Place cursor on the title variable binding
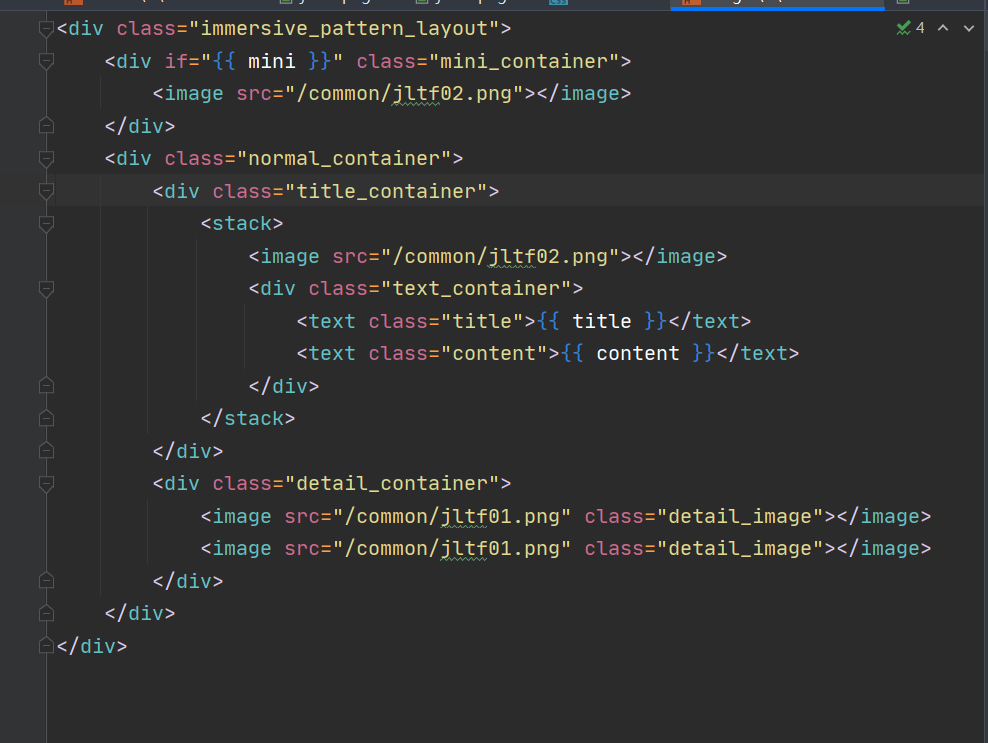988x743 pixels. click(601, 322)
